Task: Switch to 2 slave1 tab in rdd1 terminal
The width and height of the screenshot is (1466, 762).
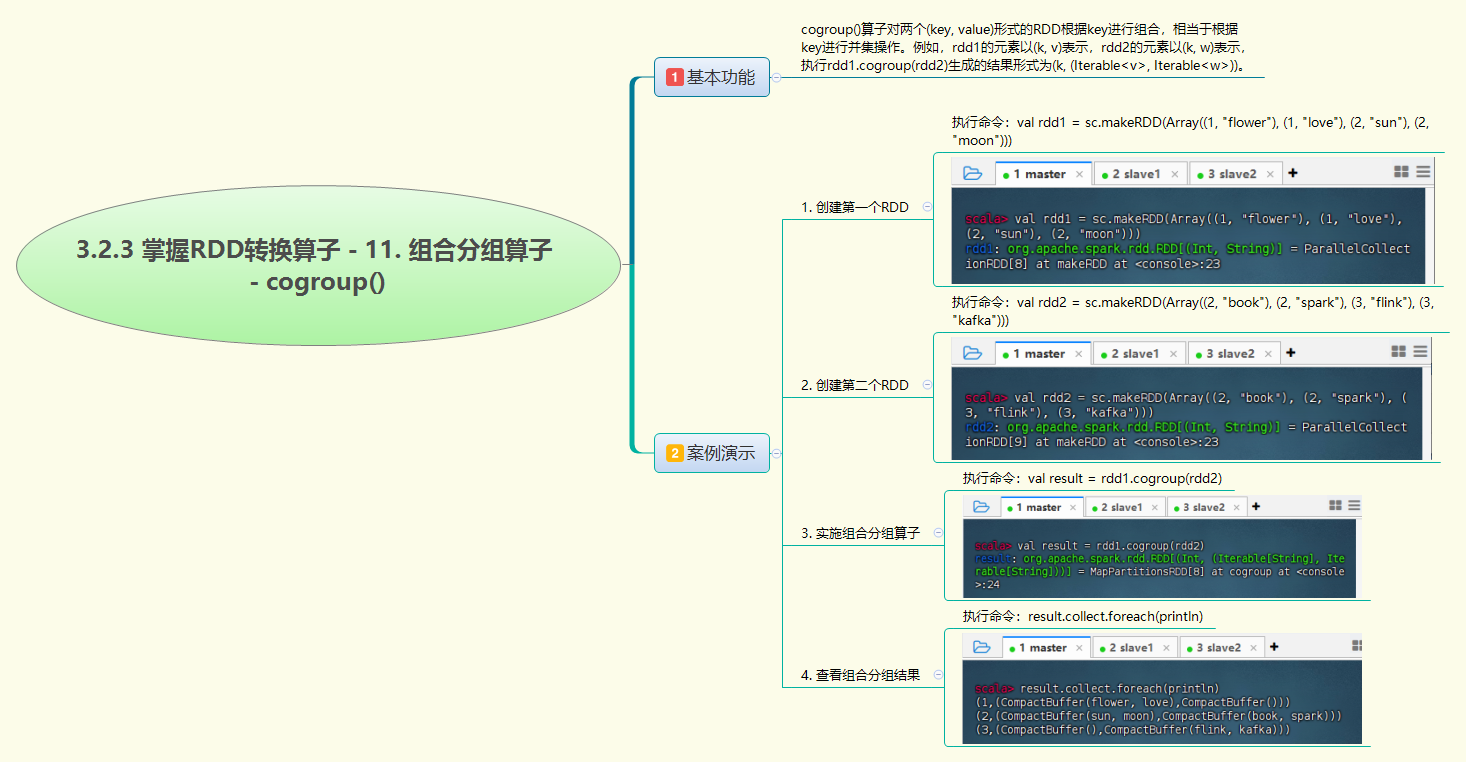Action: tap(1140, 174)
